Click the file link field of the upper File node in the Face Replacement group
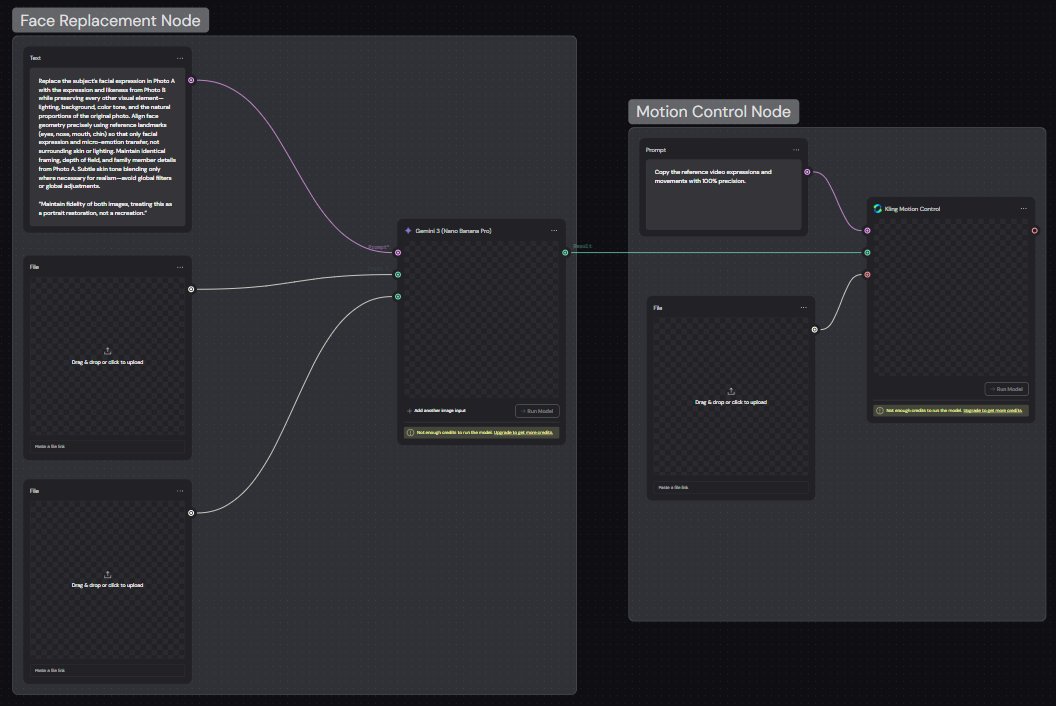This screenshot has width=1056, height=706. pos(108,446)
